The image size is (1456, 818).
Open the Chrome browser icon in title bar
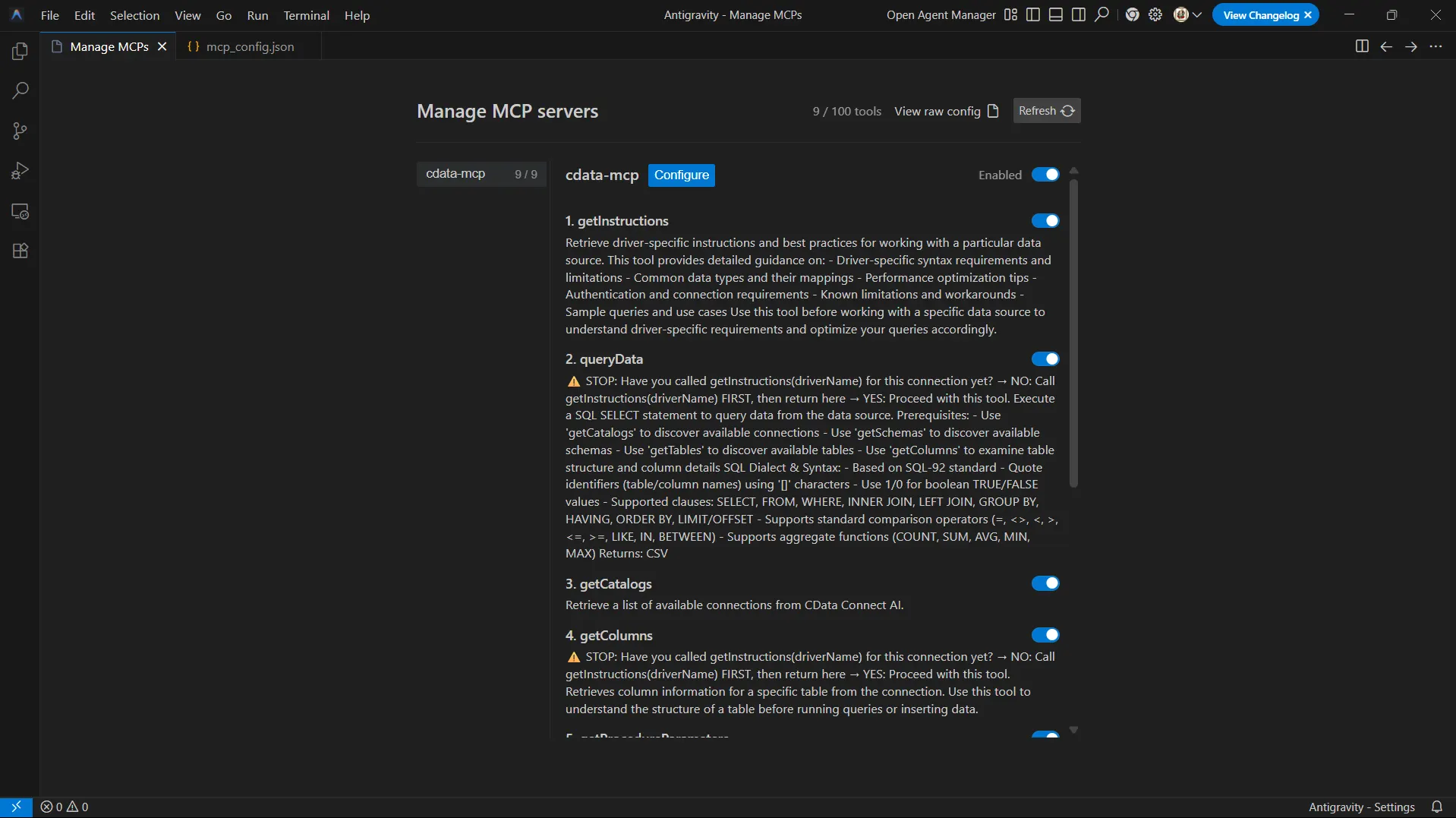point(1132,15)
